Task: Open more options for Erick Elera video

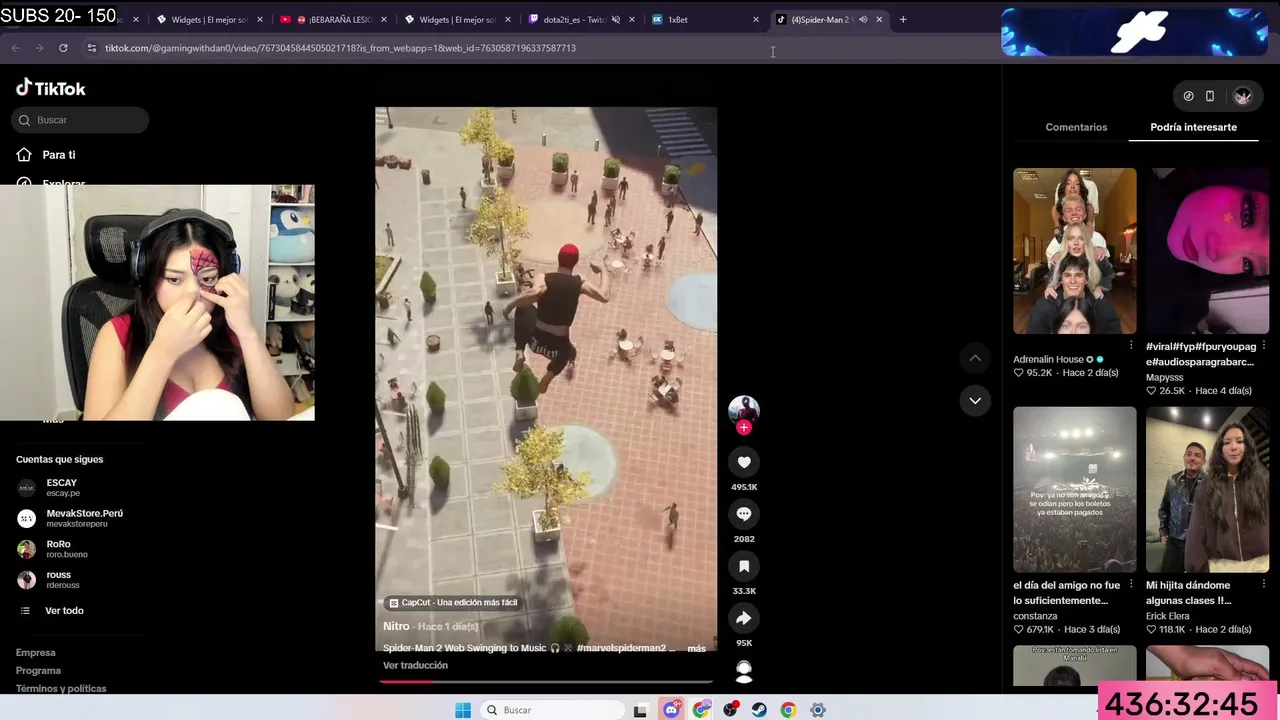Action: (x=1264, y=585)
